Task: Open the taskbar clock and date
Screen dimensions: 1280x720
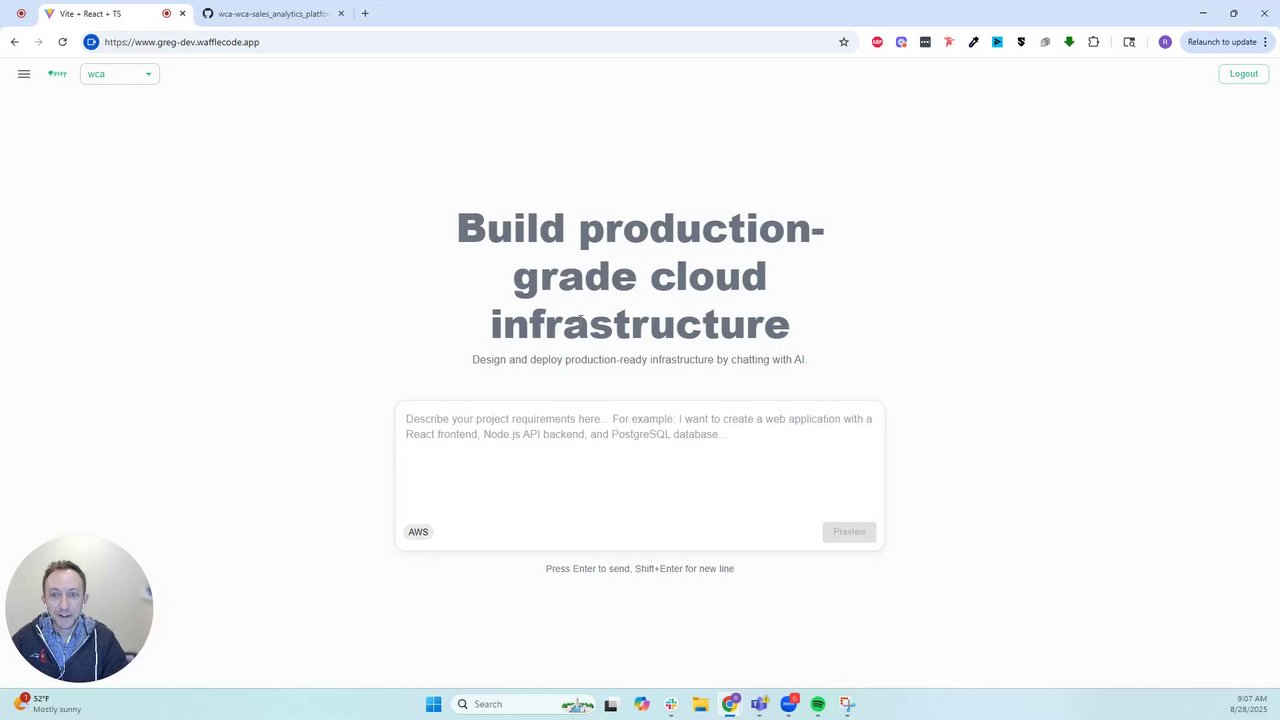Action: [1252, 704]
